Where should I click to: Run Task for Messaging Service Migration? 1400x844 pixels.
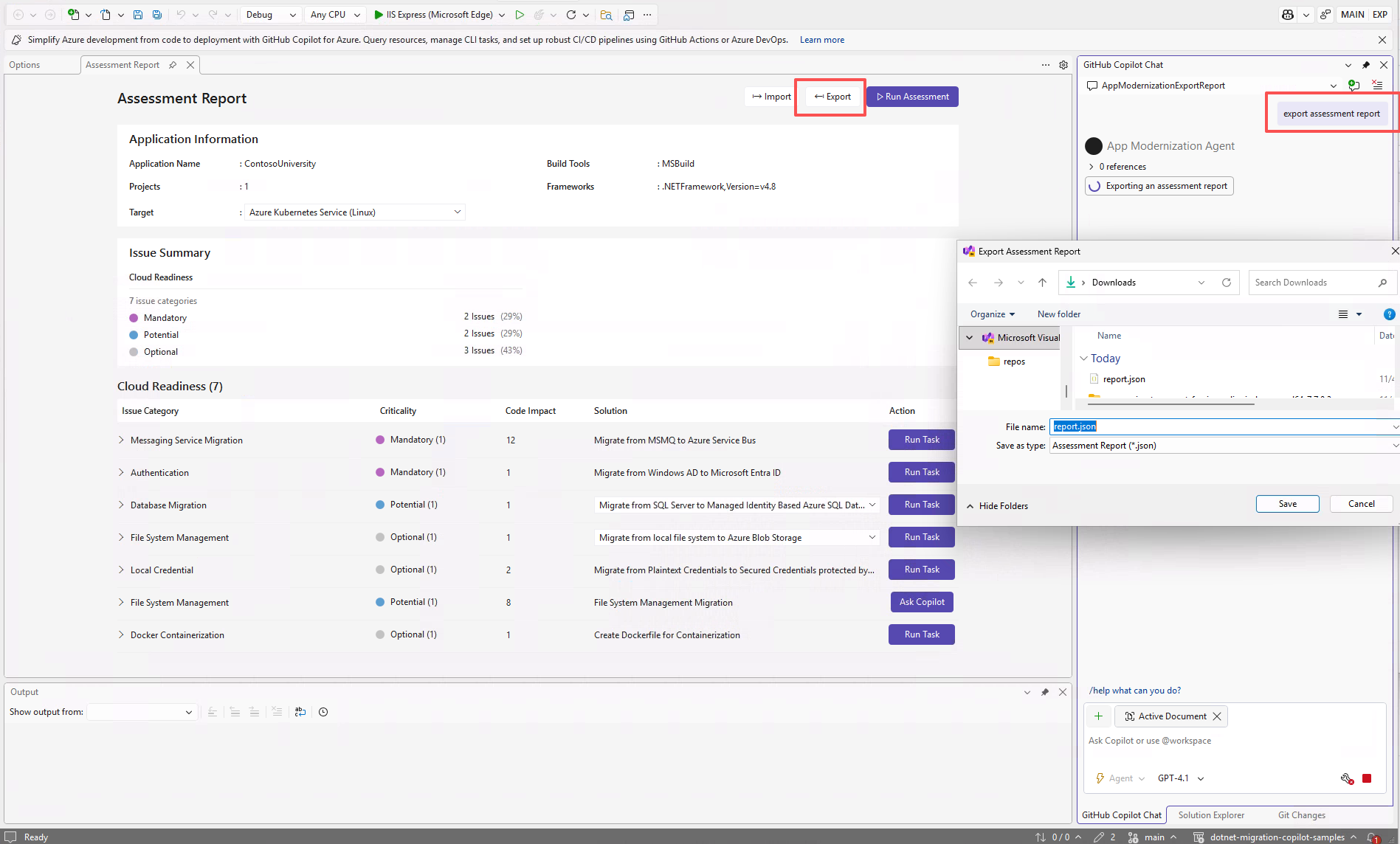point(922,440)
